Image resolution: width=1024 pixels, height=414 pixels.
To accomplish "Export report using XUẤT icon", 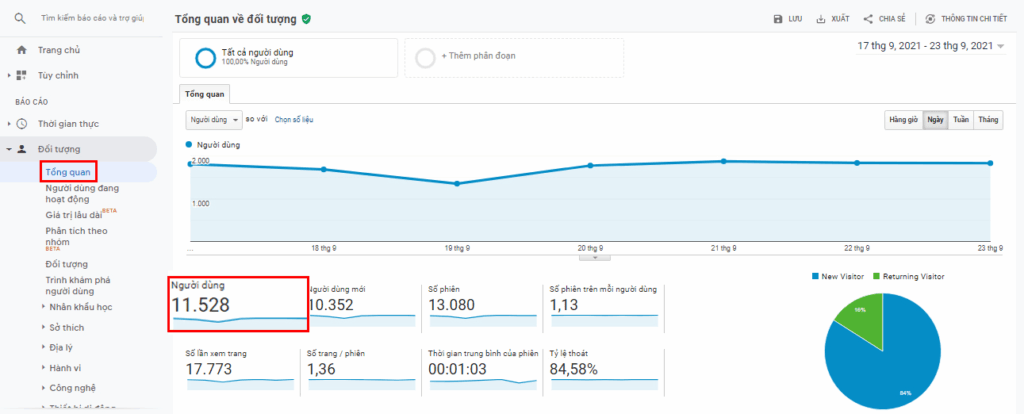I will [x=821, y=19].
